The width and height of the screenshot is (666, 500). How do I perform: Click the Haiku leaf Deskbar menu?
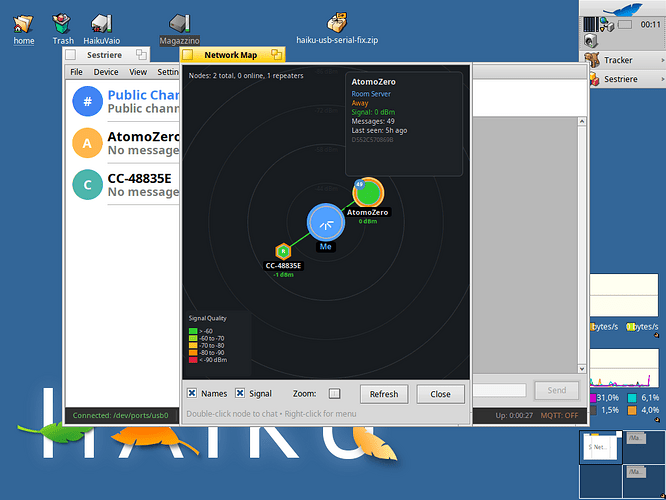point(623,8)
